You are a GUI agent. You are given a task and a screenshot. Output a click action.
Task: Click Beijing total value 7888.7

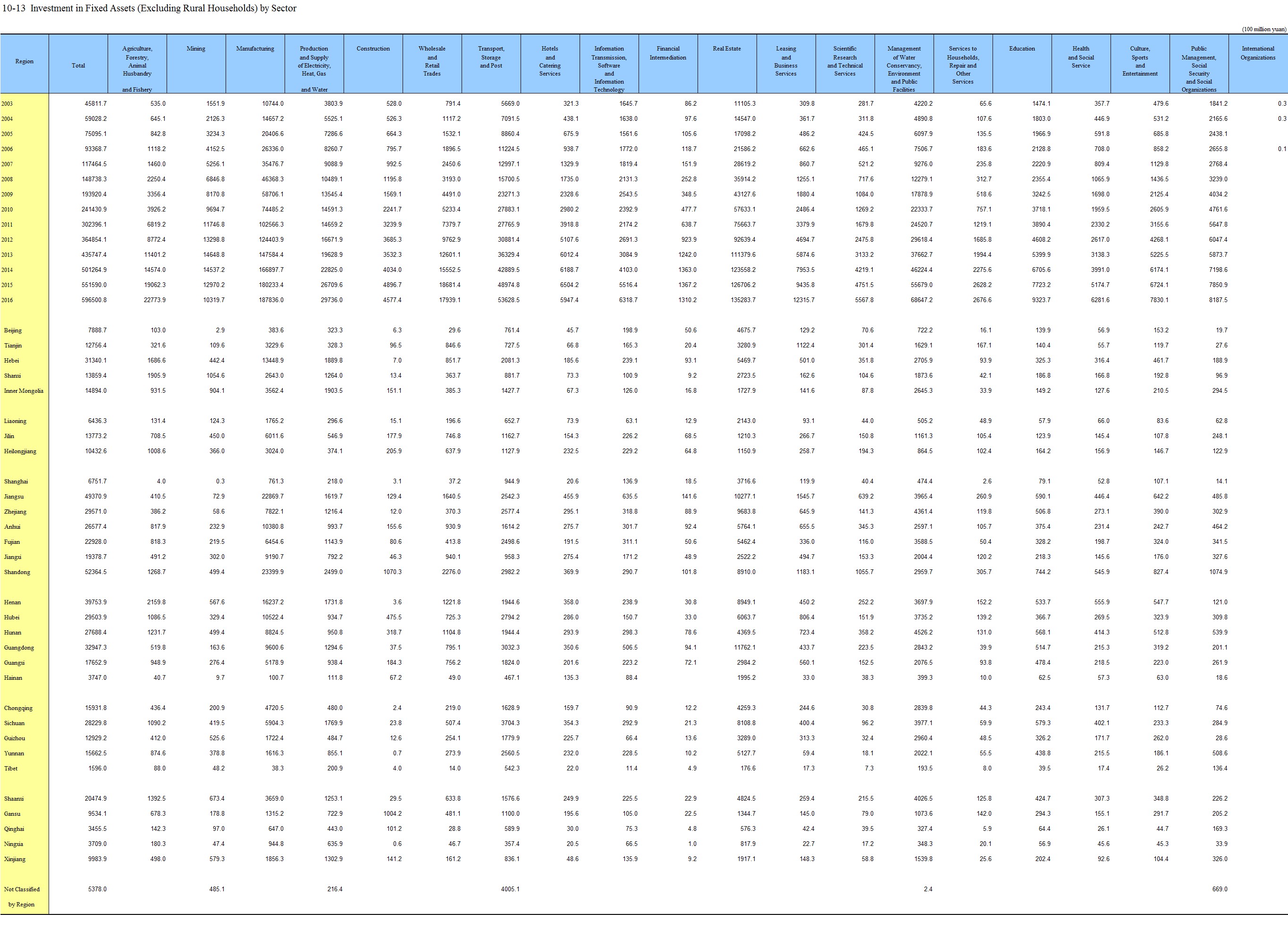point(97,330)
